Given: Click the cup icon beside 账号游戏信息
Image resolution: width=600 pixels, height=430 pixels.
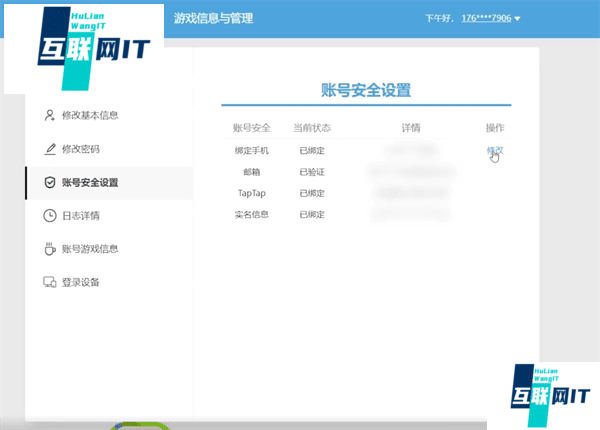Looking at the screenshot, I should pyautogui.click(x=50, y=249).
